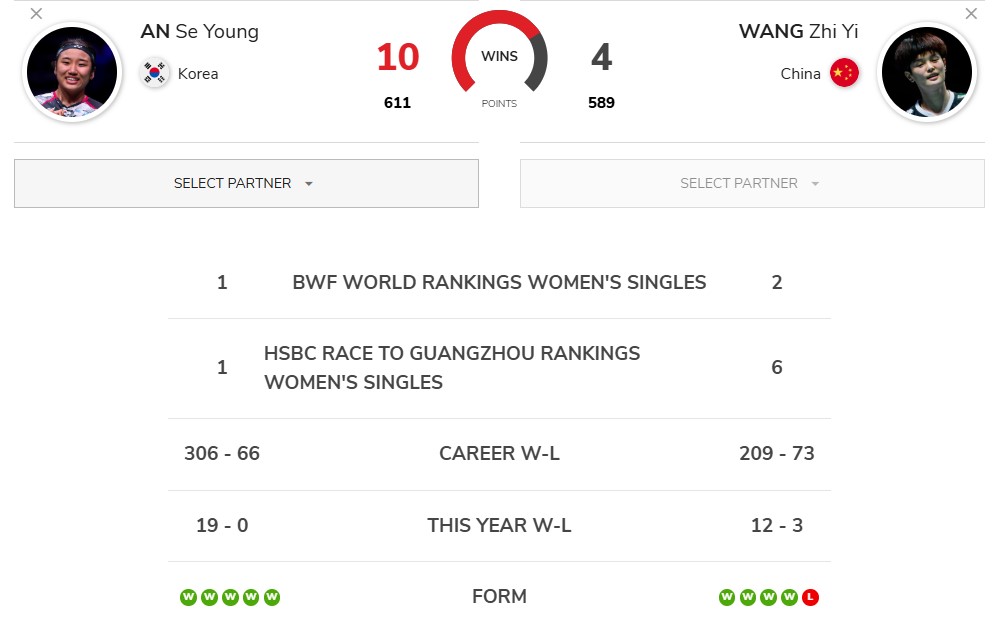Screen dimensions: 997x623
Task: Click the wins progress ring gauge
Action: pos(499,55)
